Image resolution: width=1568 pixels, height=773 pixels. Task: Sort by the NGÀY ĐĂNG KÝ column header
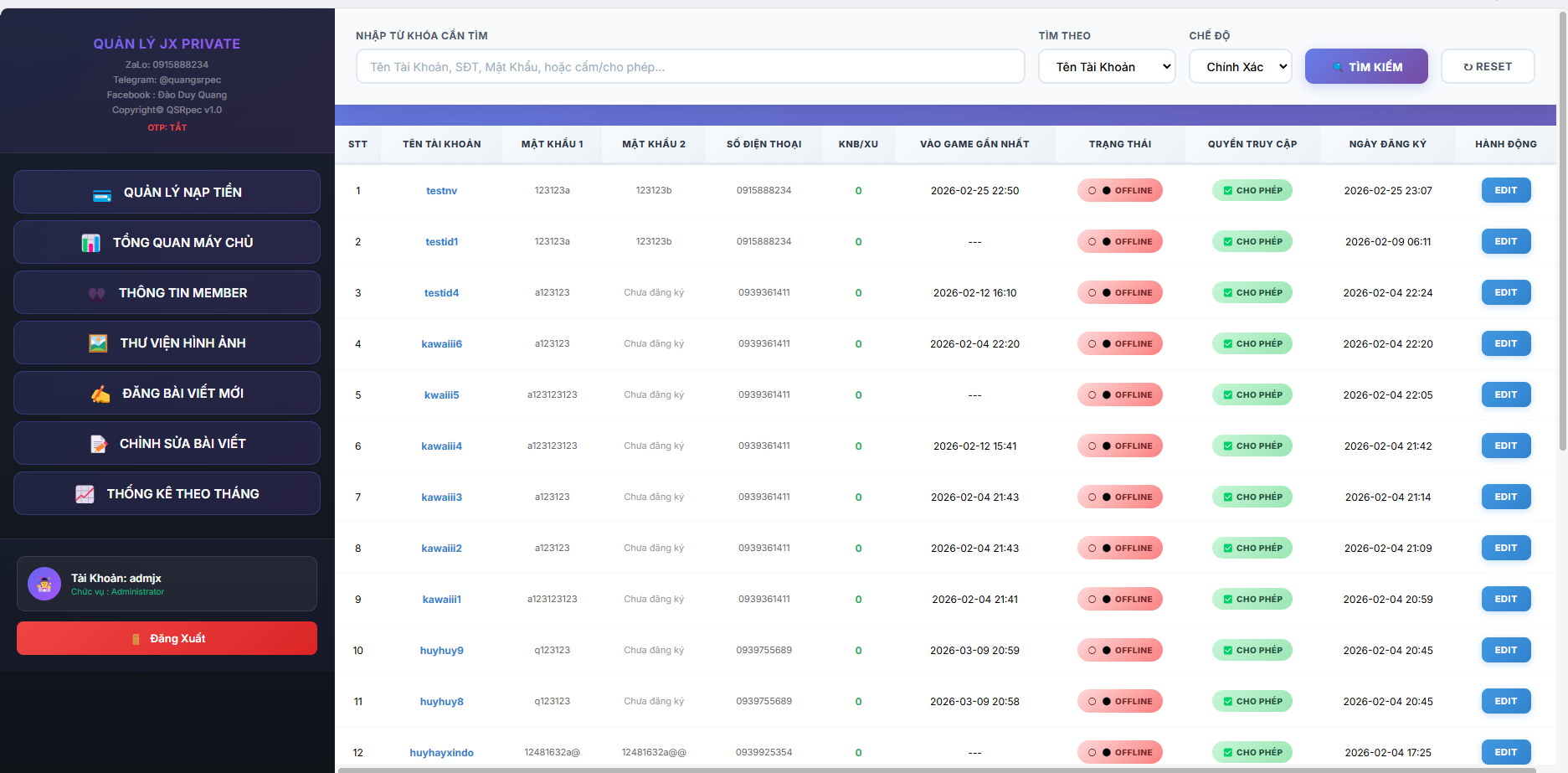(1387, 144)
